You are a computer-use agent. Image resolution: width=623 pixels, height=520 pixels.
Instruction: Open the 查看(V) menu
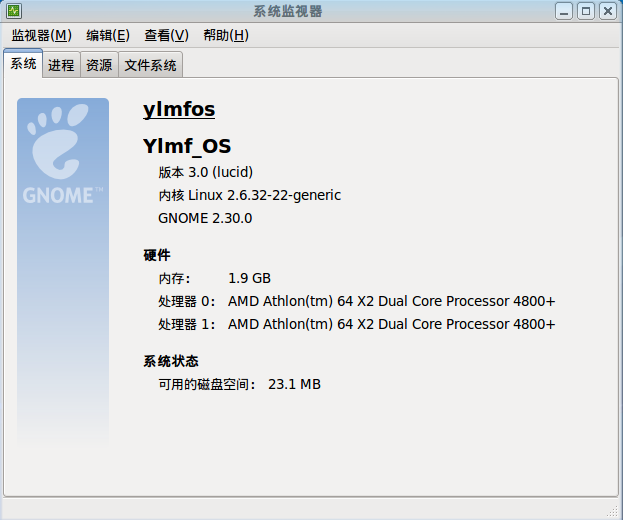[x=166, y=35]
